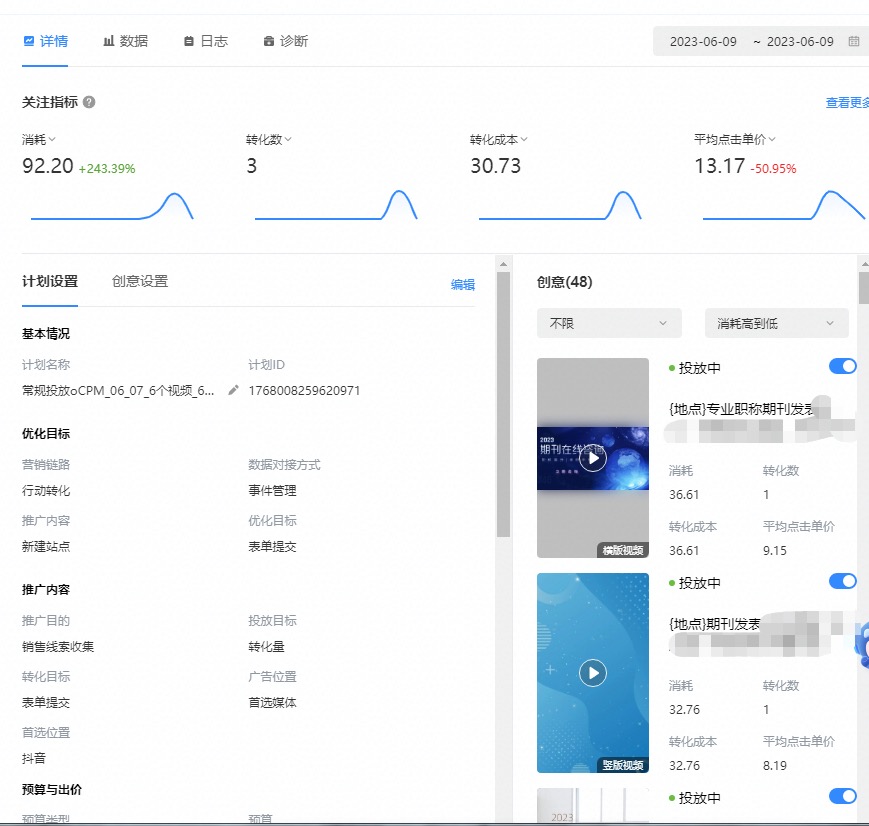Click the end date 2023-06-09 field
Image resolution: width=869 pixels, height=826 pixels.
pyautogui.click(x=800, y=42)
